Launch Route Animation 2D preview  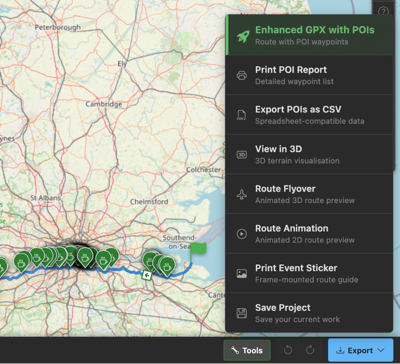309,234
